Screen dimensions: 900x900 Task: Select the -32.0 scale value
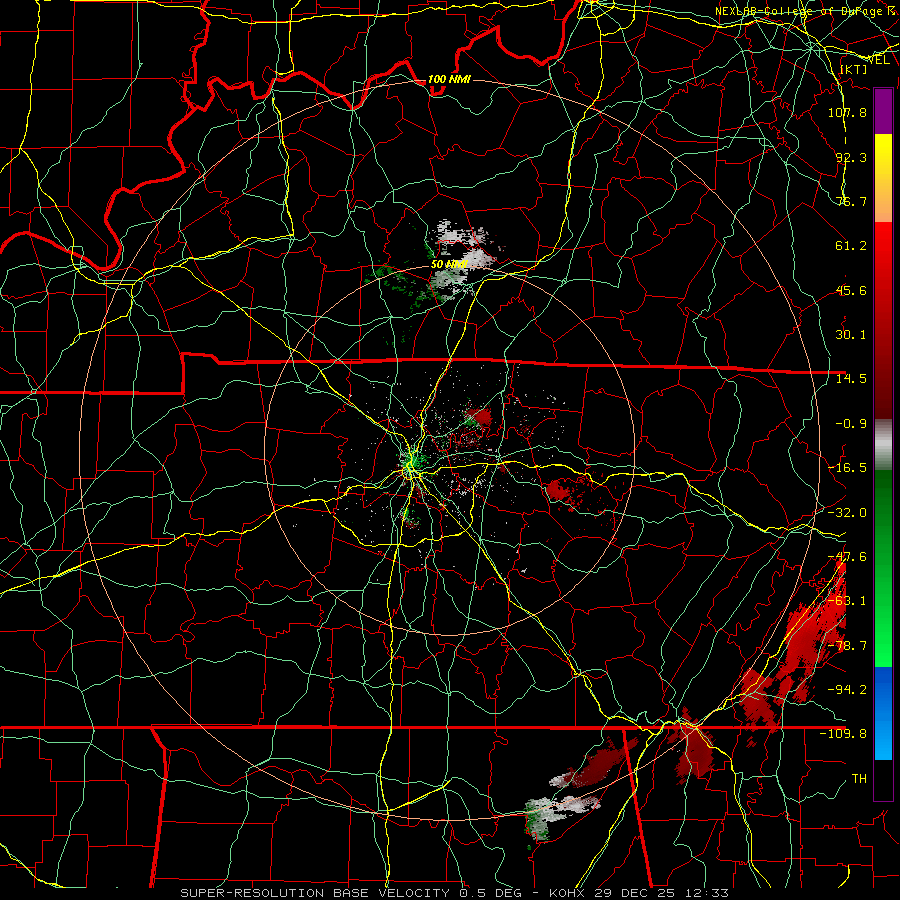847,513
